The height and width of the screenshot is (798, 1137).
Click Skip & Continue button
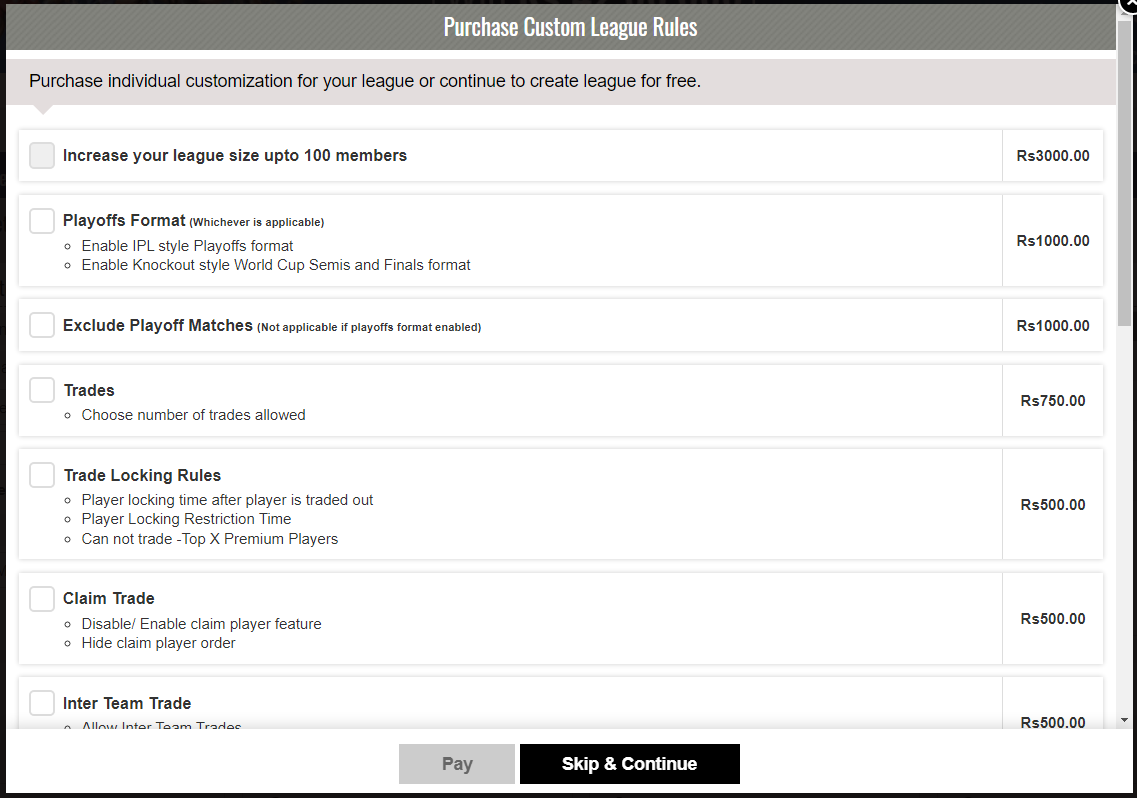629,764
